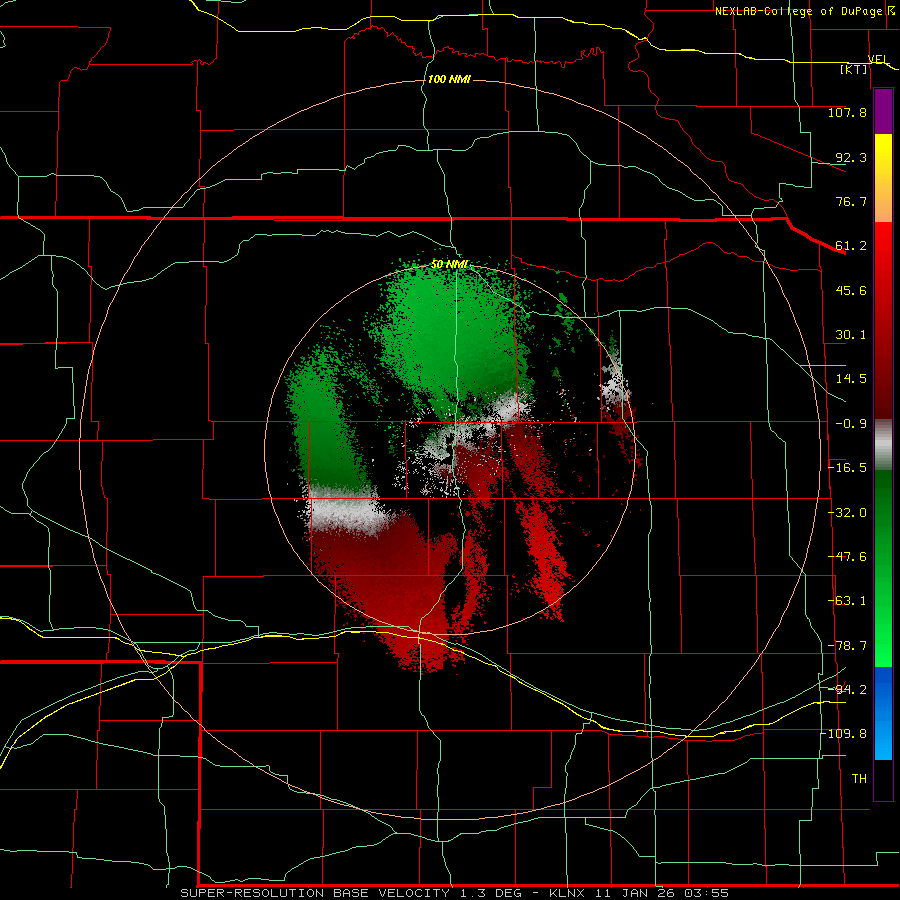The image size is (900, 900).
Task: Click the Super-Resolution Base Velocity caption
Action: 455,893
